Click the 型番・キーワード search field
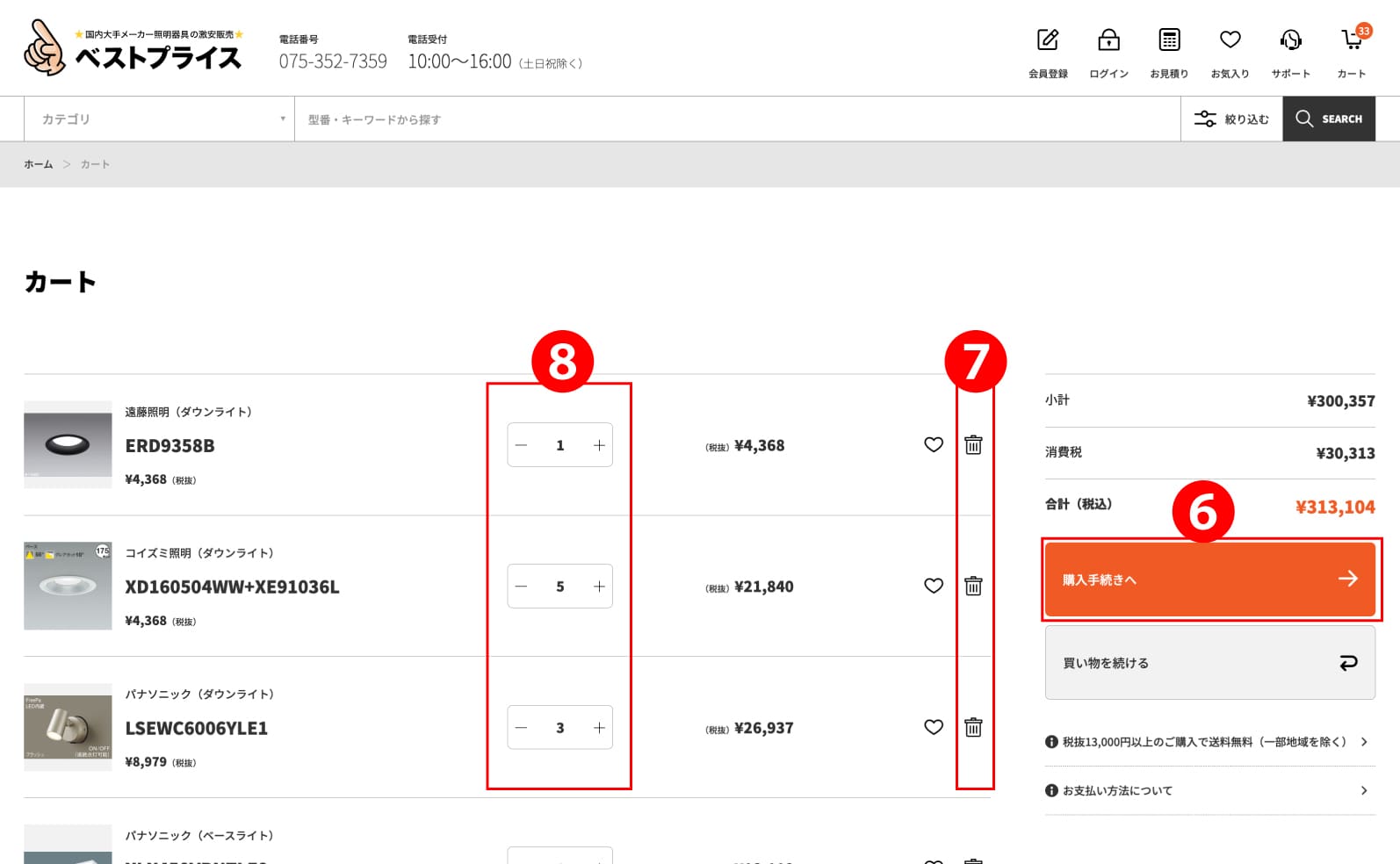This screenshot has width=1400, height=864. 736,119
